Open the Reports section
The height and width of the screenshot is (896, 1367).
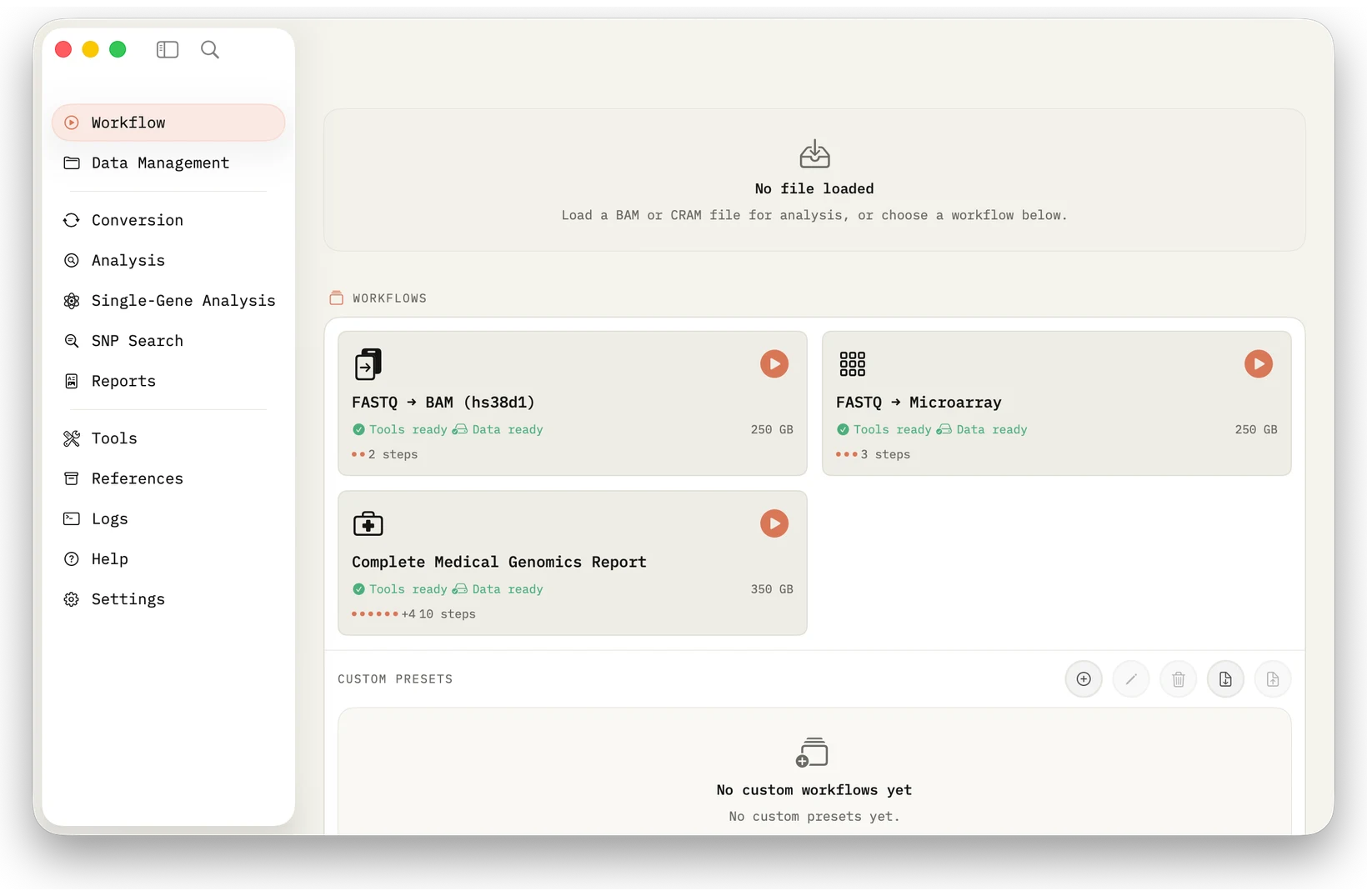(x=168, y=381)
